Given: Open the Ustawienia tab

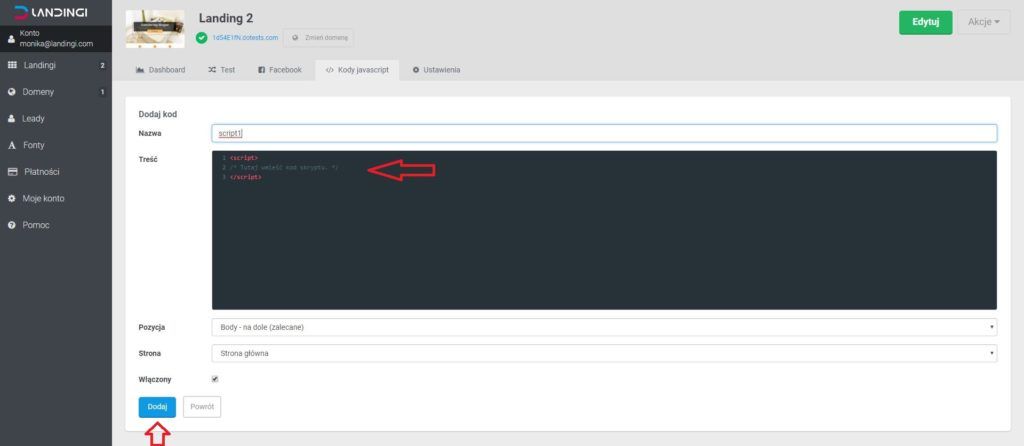Looking at the screenshot, I should point(436,70).
